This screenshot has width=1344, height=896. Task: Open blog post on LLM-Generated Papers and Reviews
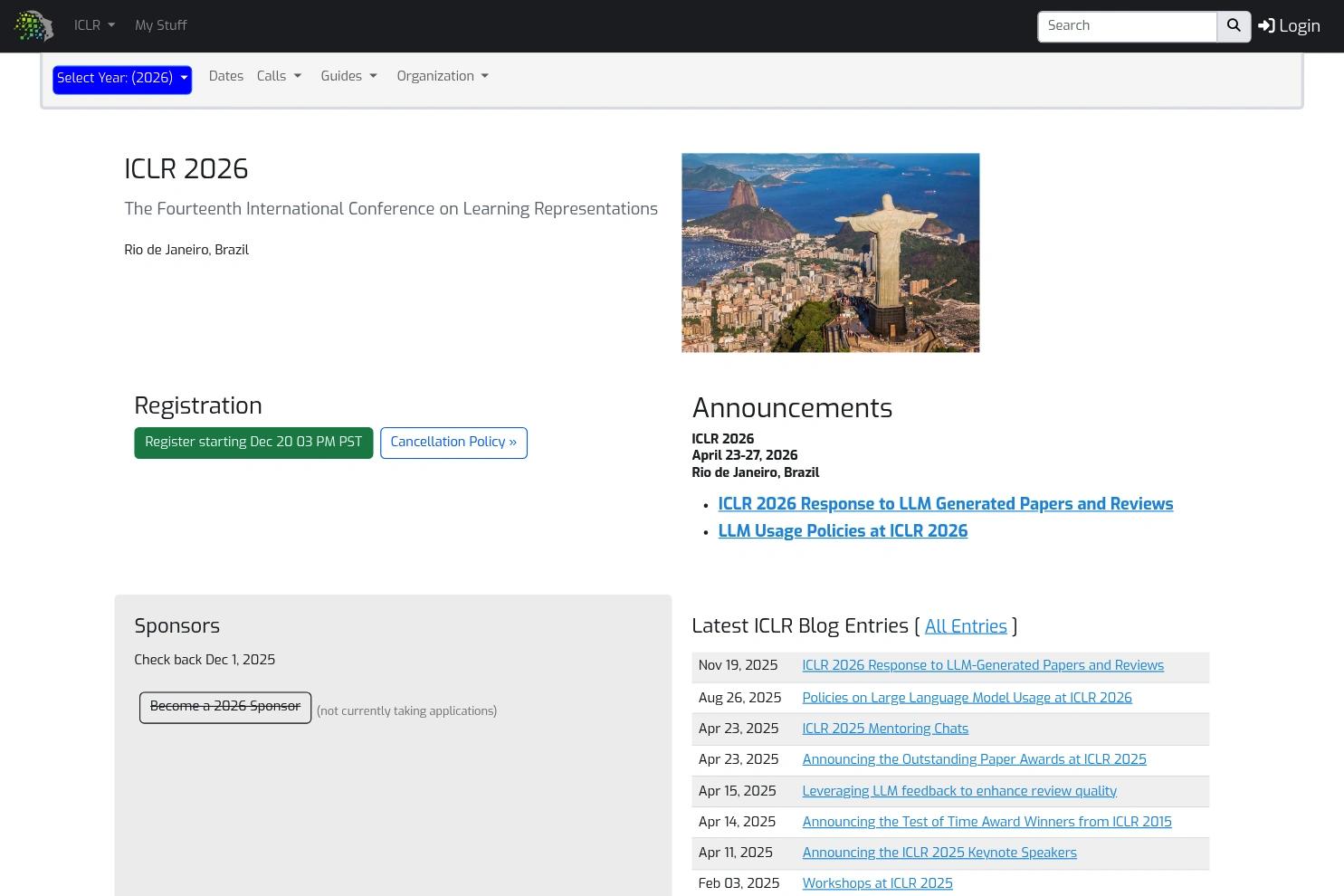983,666
